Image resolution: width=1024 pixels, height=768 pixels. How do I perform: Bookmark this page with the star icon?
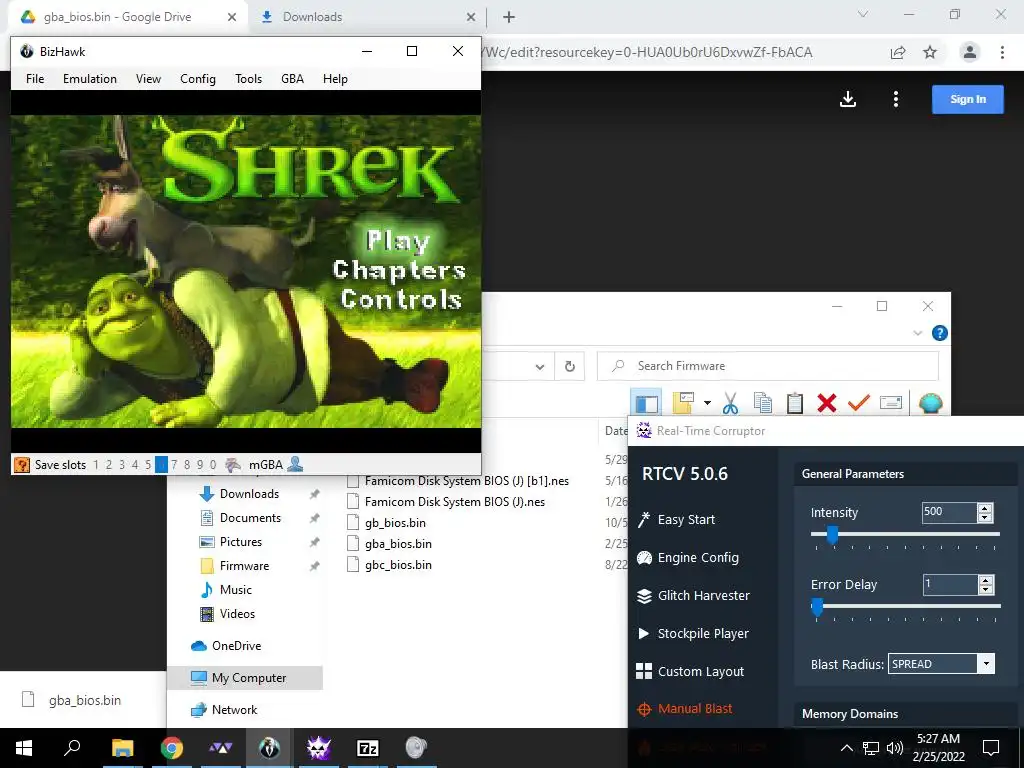pyautogui.click(x=930, y=52)
